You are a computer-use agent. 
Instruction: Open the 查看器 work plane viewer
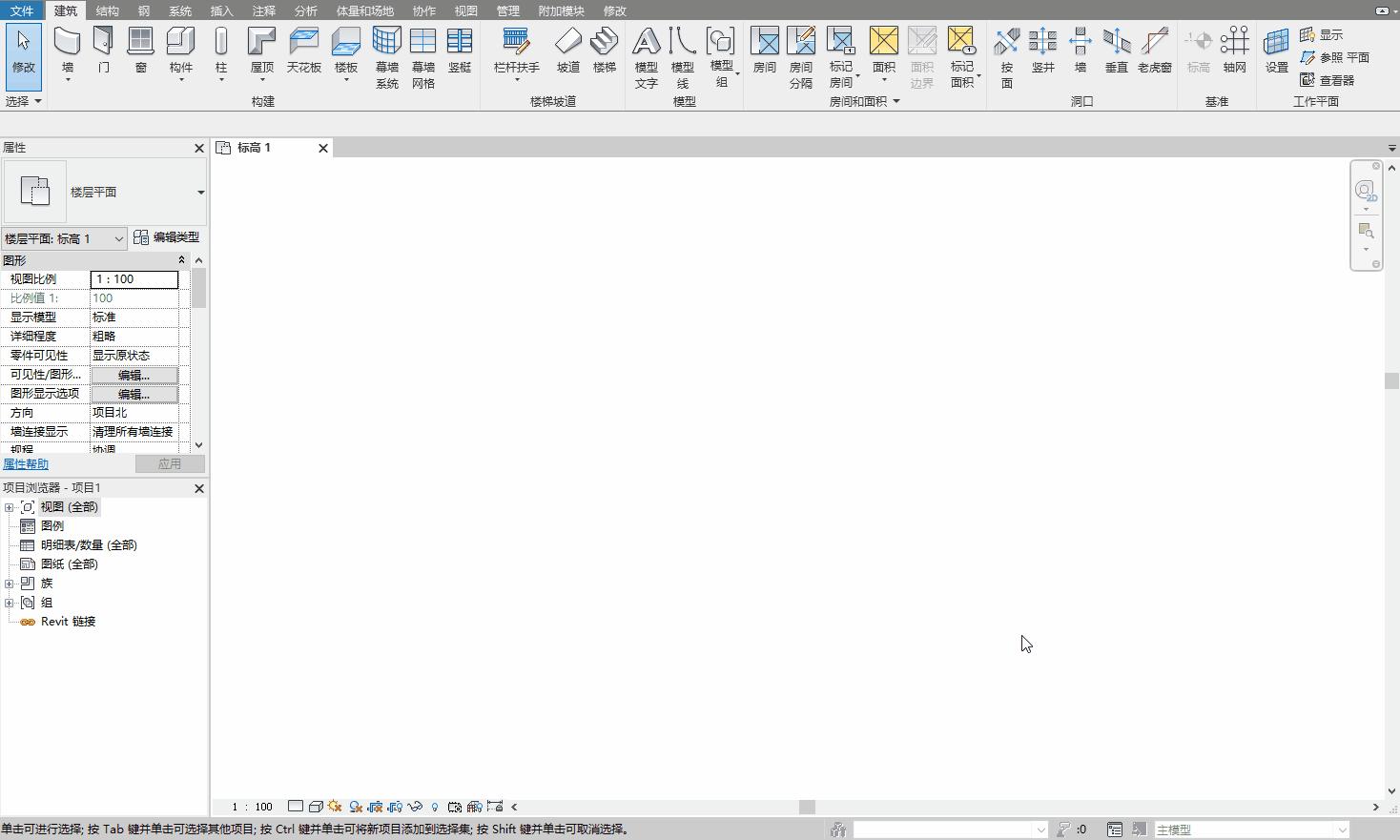(1327, 80)
